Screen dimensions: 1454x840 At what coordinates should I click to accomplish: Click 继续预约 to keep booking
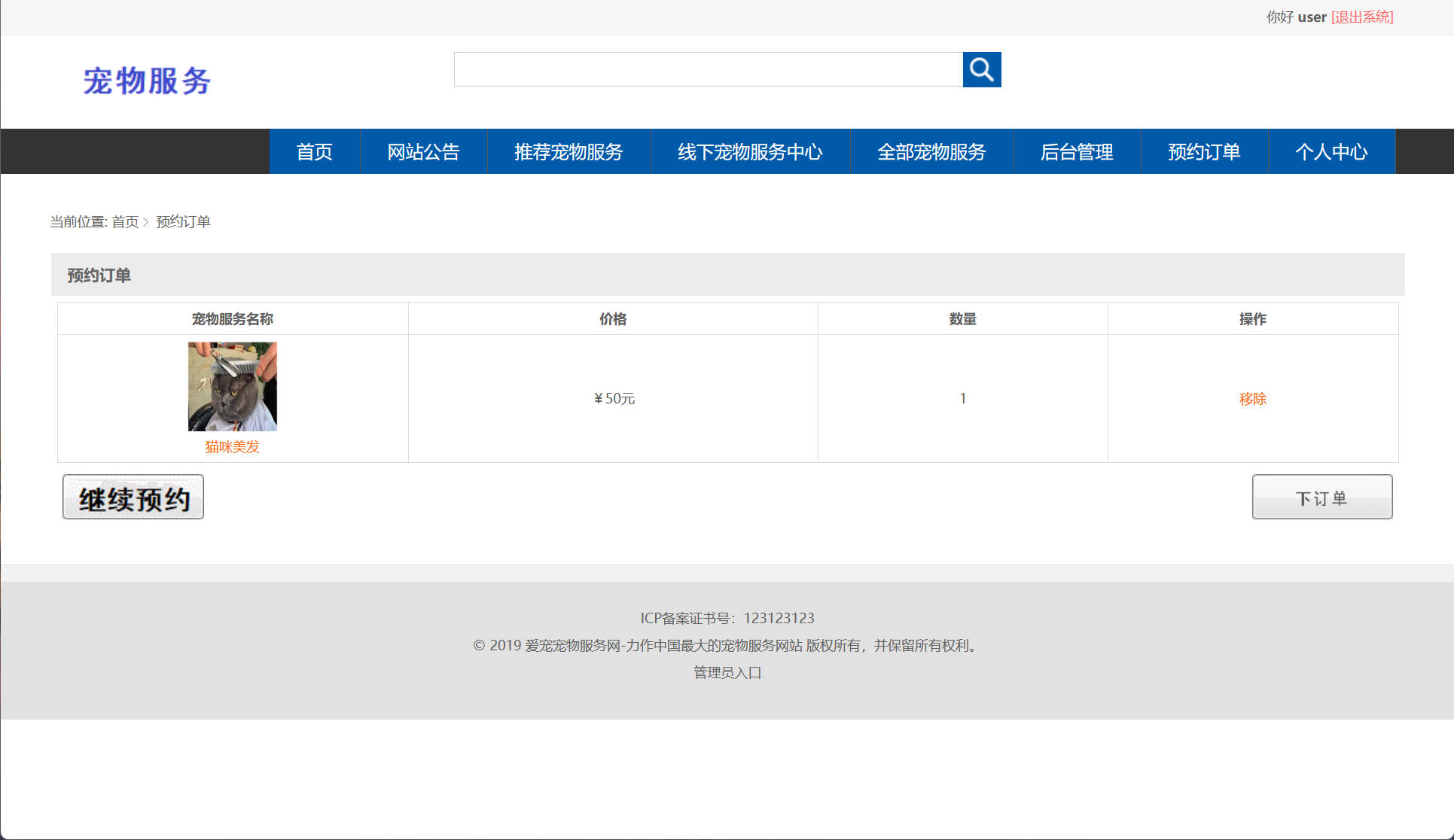133,497
